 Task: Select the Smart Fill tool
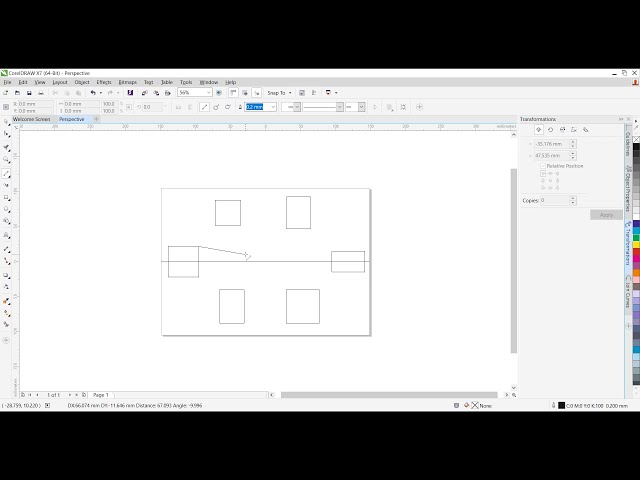pos(6,324)
